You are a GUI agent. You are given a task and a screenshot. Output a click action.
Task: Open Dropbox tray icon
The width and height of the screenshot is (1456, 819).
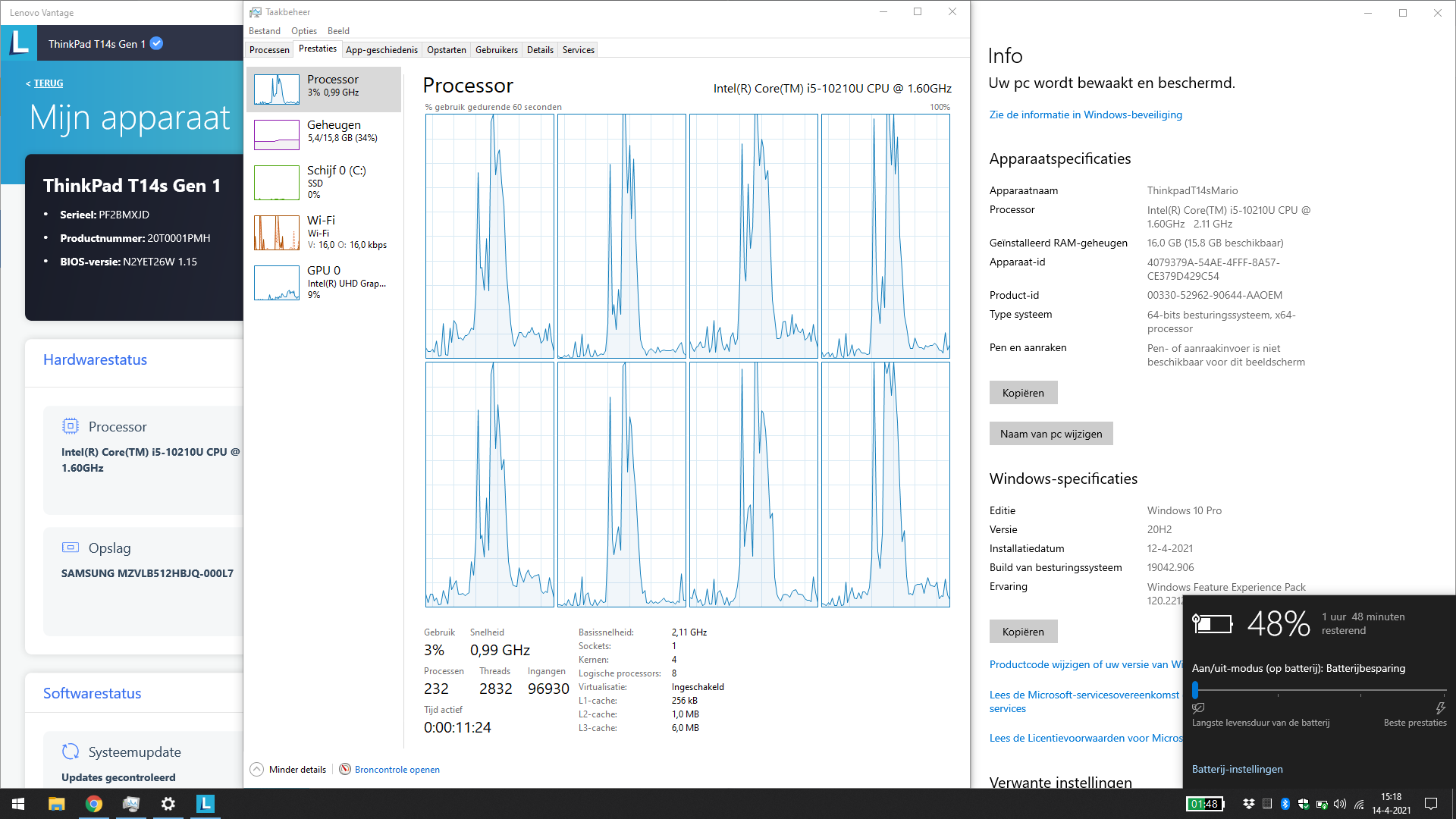pos(1248,804)
